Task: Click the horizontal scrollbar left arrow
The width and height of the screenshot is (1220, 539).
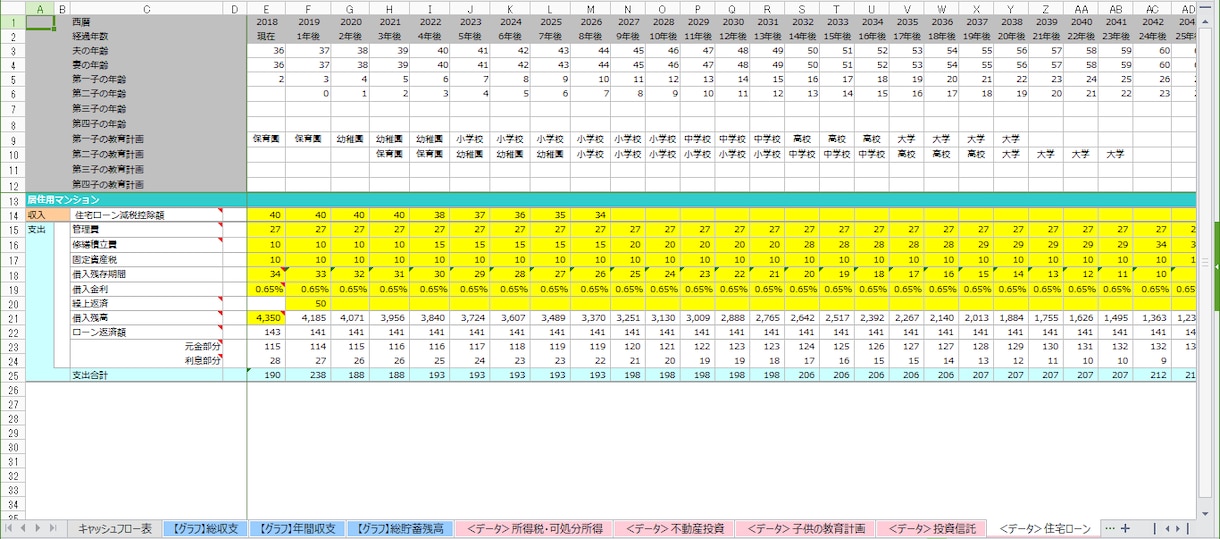Action: point(1166,528)
